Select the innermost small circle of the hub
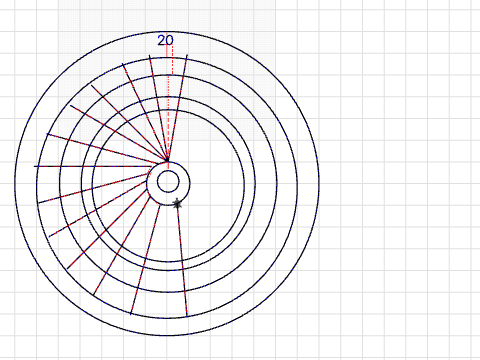 pyautogui.click(x=168, y=182)
